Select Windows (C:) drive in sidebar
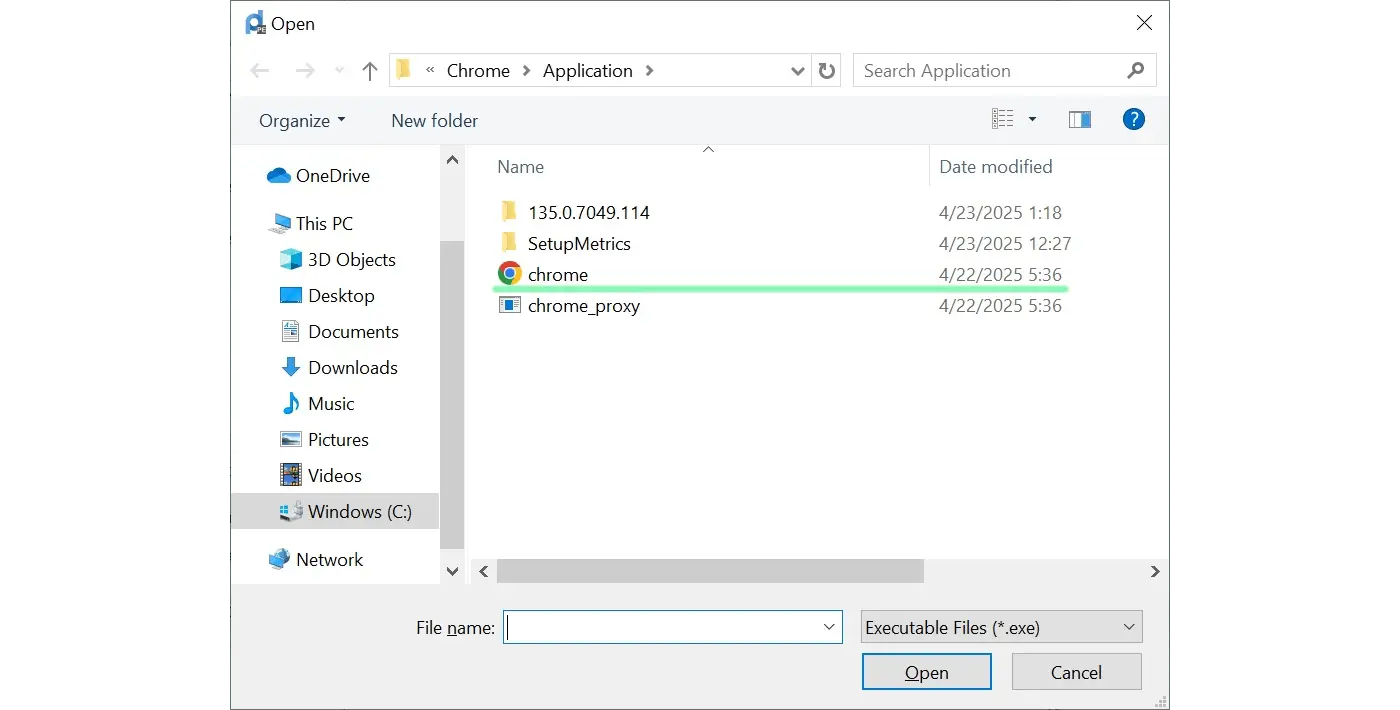The height and width of the screenshot is (710, 1400). [x=359, y=511]
